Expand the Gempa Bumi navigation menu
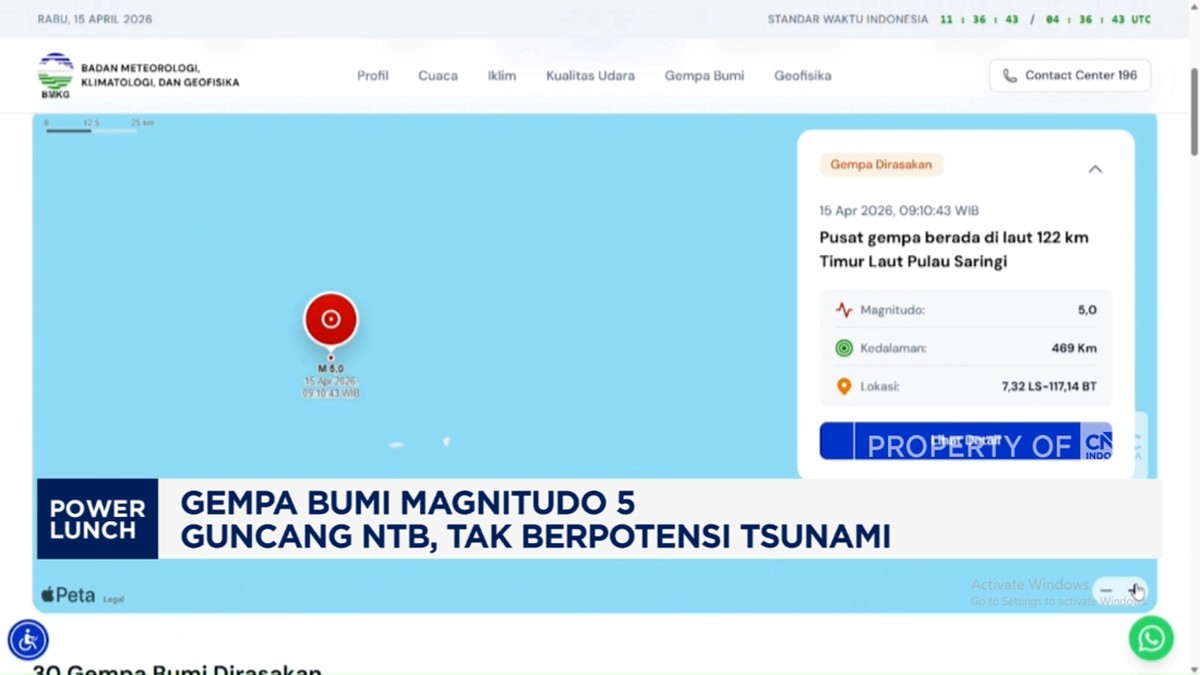Image resolution: width=1200 pixels, height=675 pixels. tap(704, 75)
